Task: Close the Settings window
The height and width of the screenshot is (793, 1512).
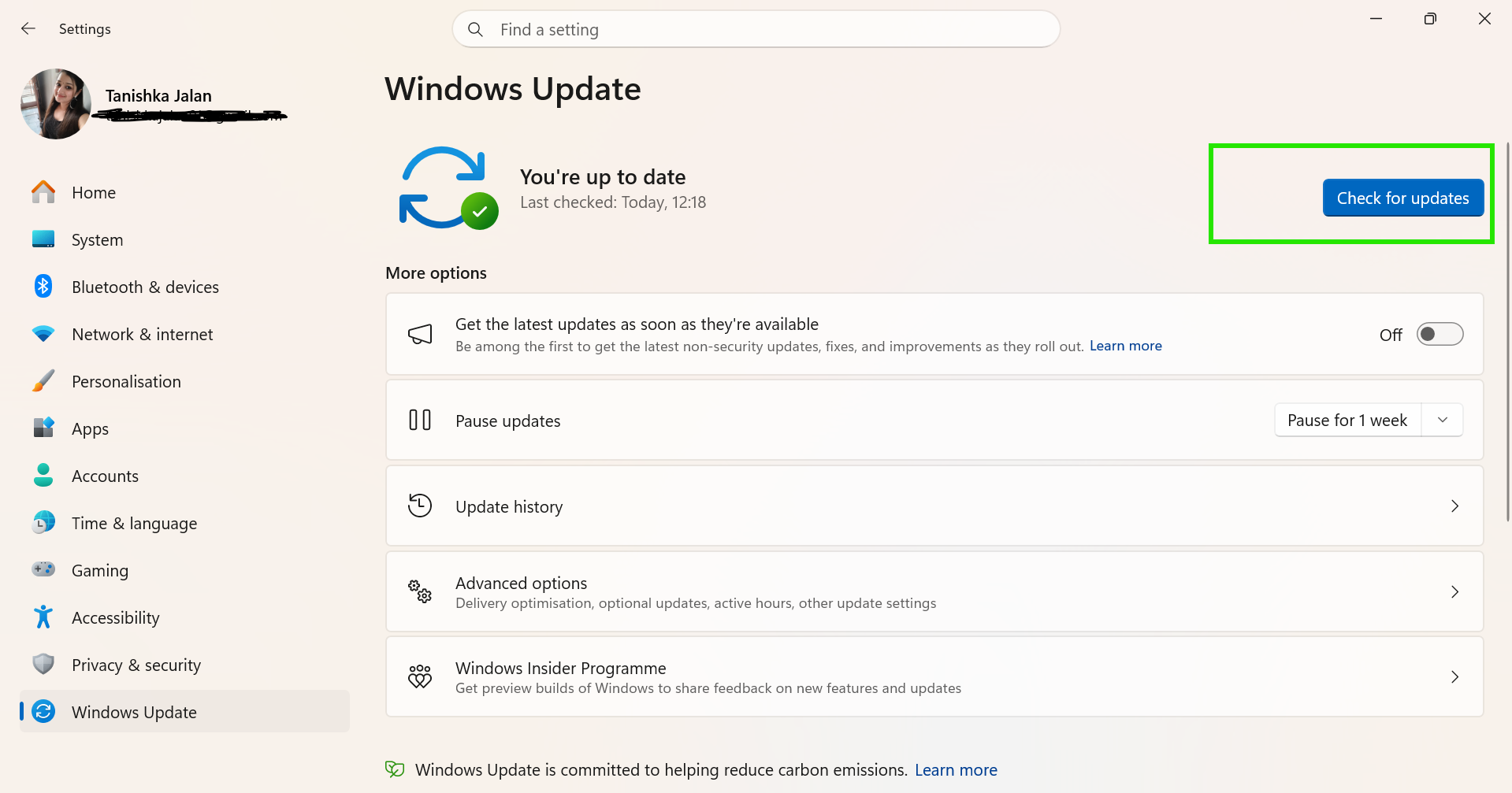Action: coord(1484,19)
